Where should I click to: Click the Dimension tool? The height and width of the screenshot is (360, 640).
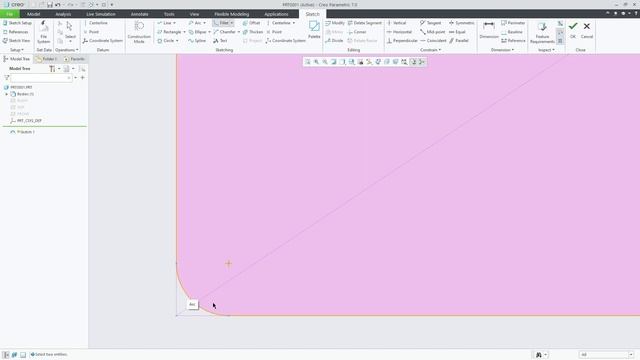coord(489,30)
